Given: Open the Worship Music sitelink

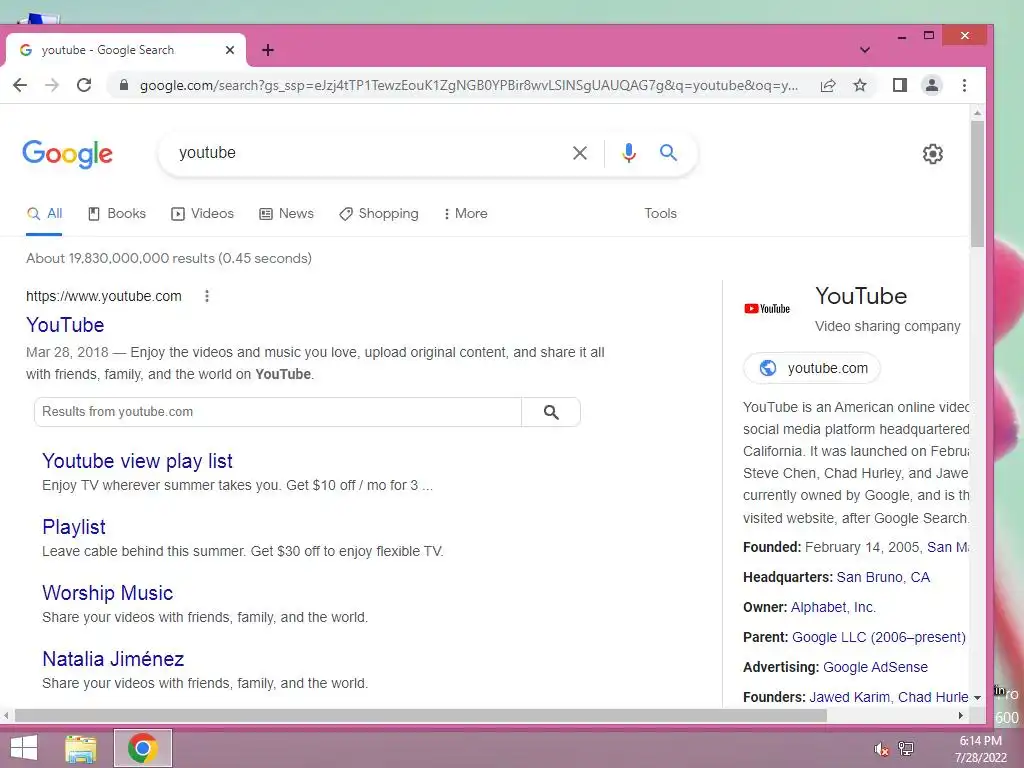Looking at the screenshot, I should (108, 593).
